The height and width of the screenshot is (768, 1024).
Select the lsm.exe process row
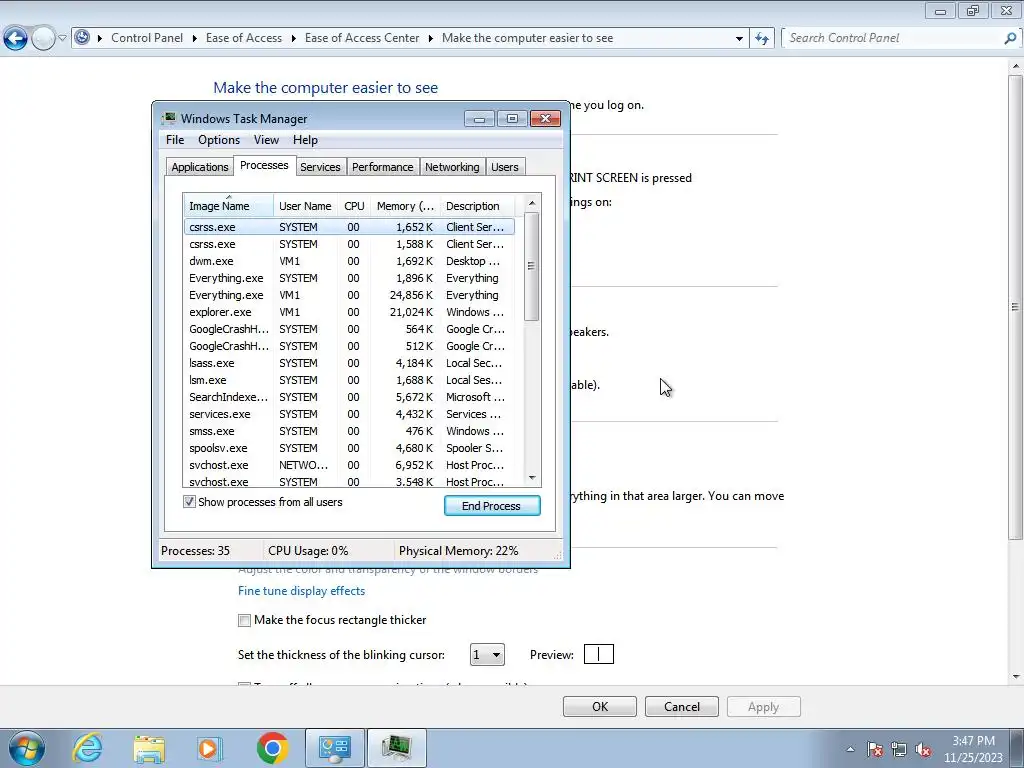point(349,380)
